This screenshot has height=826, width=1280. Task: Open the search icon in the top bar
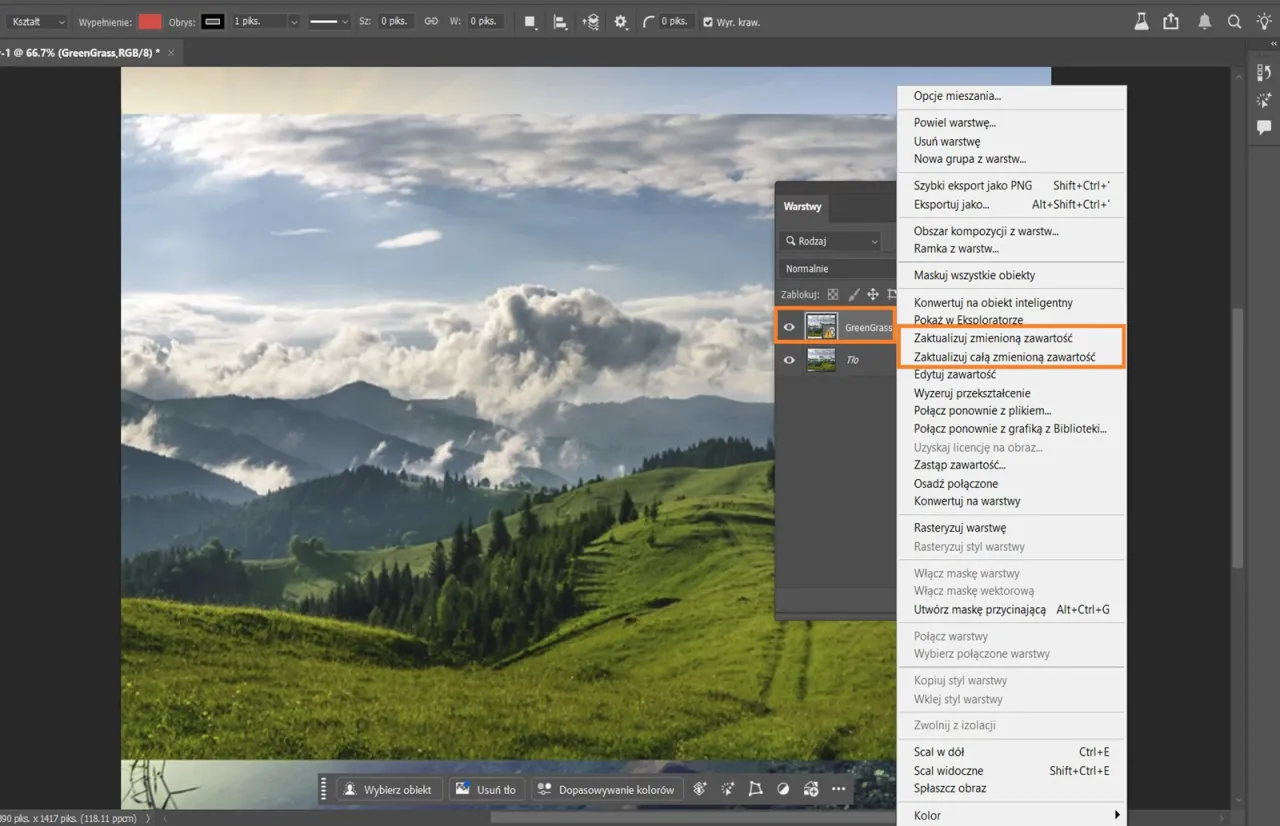point(1233,20)
